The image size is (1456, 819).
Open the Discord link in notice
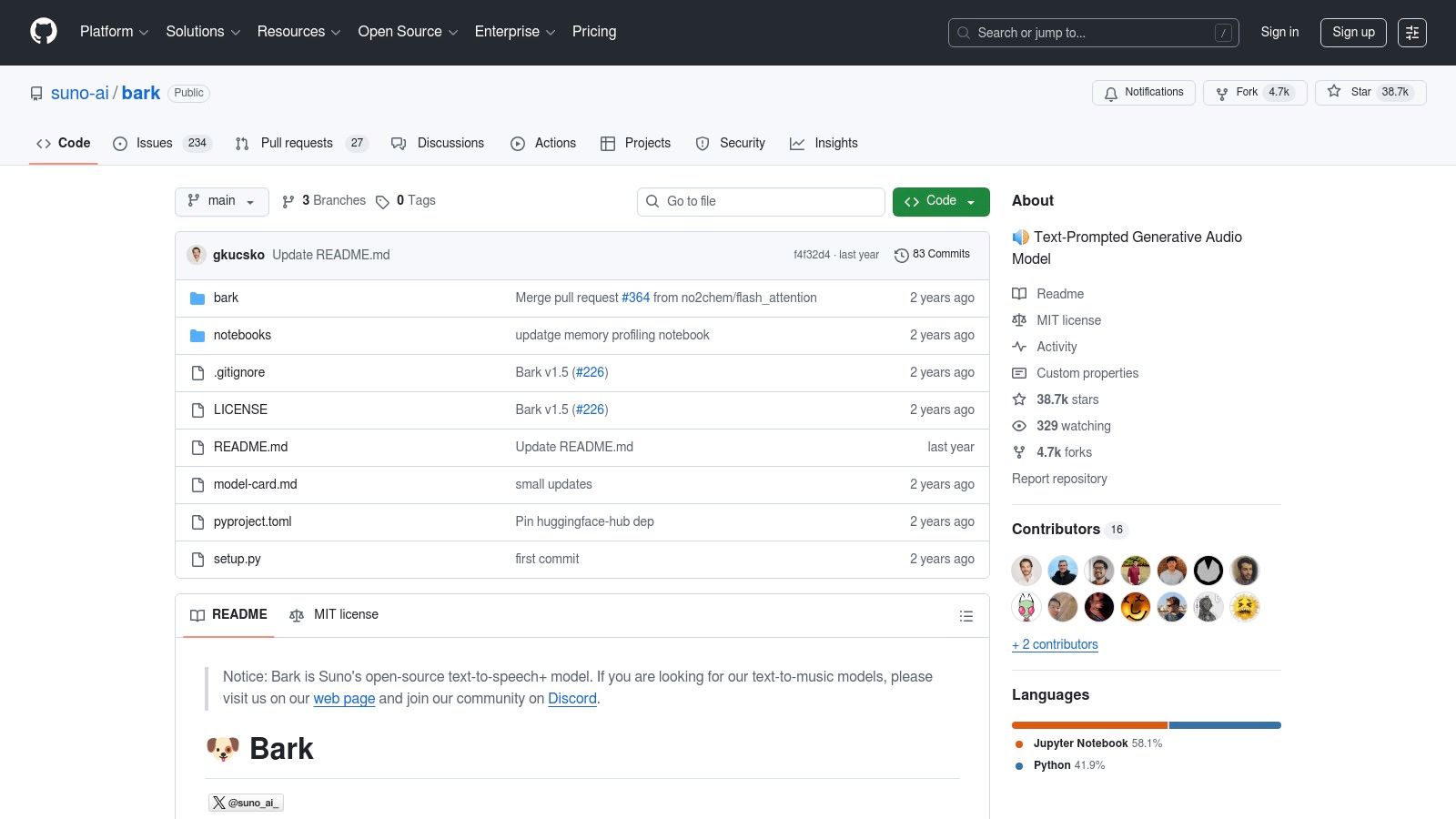pos(571,699)
